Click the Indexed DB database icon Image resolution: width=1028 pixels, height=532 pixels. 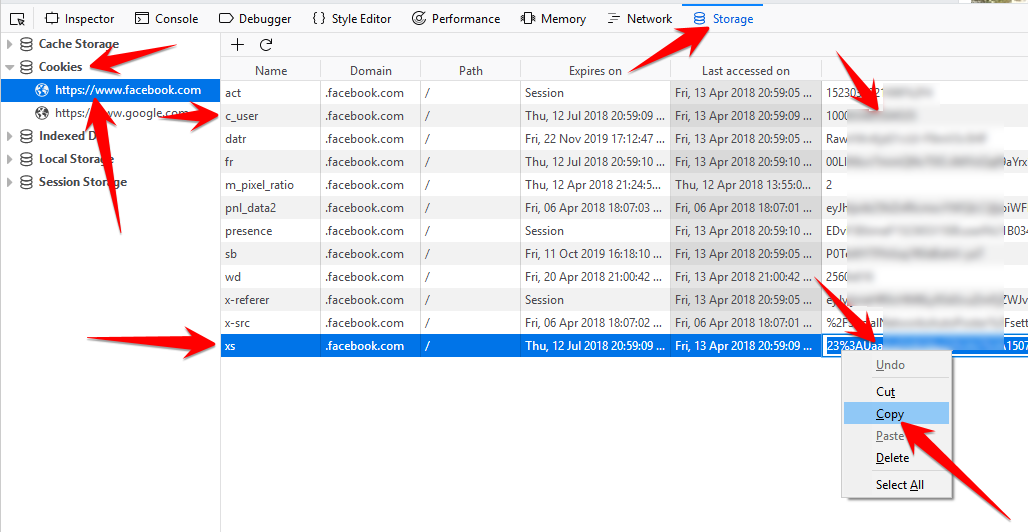(26, 136)
